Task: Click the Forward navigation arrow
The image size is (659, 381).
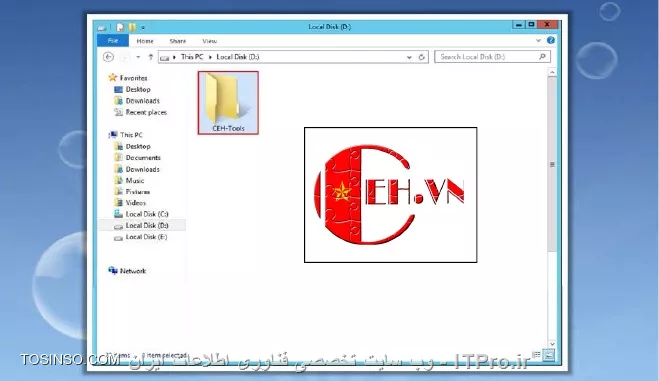Action: (124, 57)
